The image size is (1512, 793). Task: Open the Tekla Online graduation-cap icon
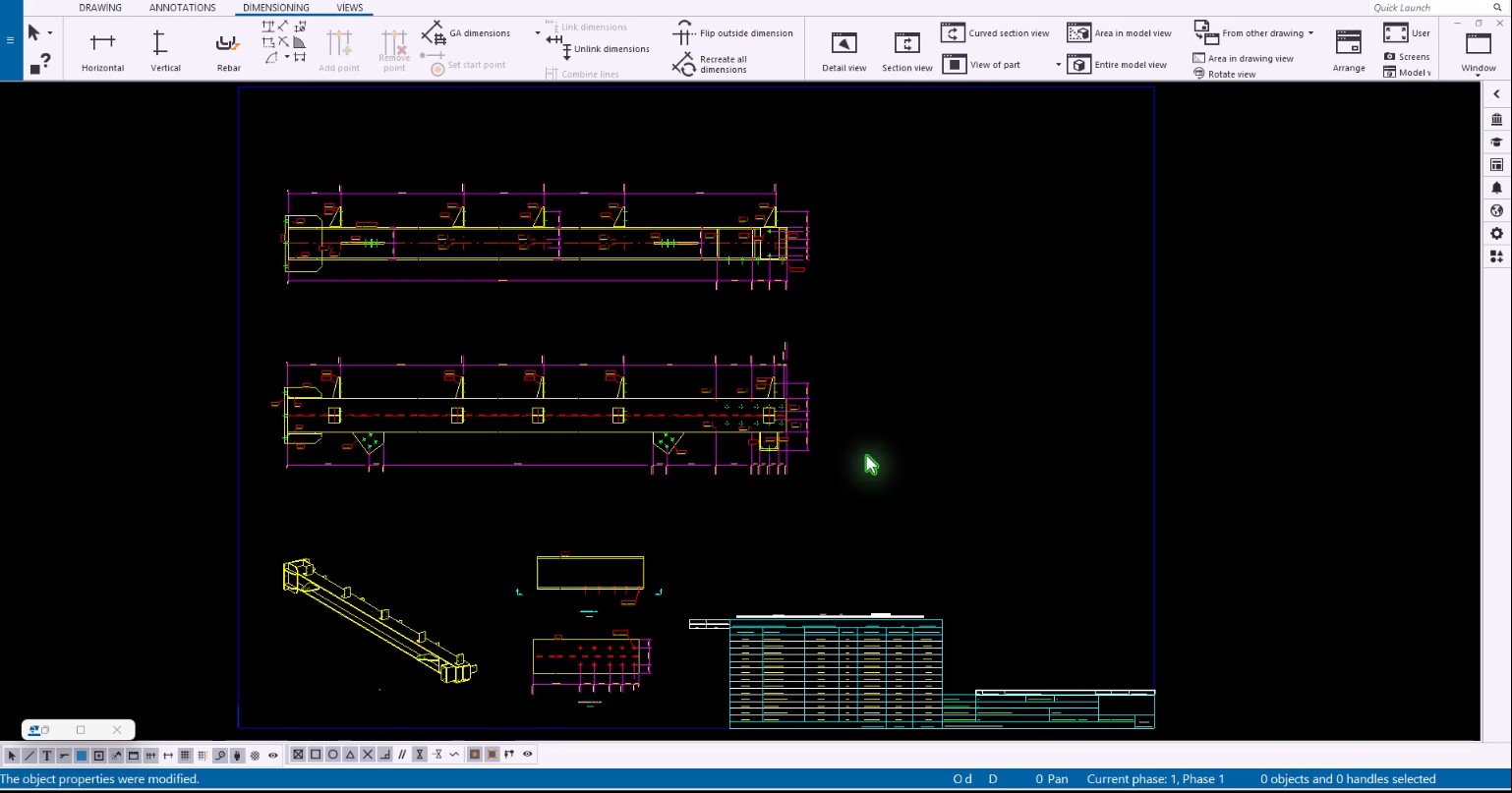(1496, 142)
